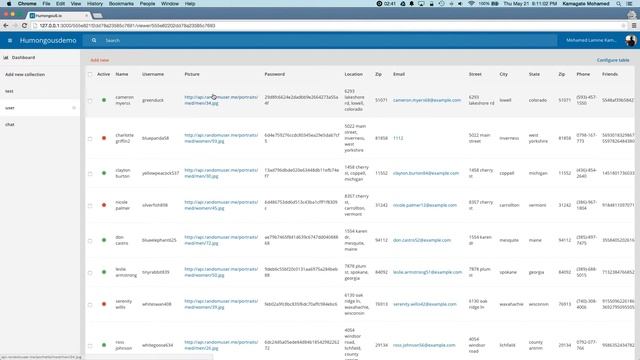The height and width of the screenshot is (360, 640).
Task: Open the History menu
Action: pos(95,3)
